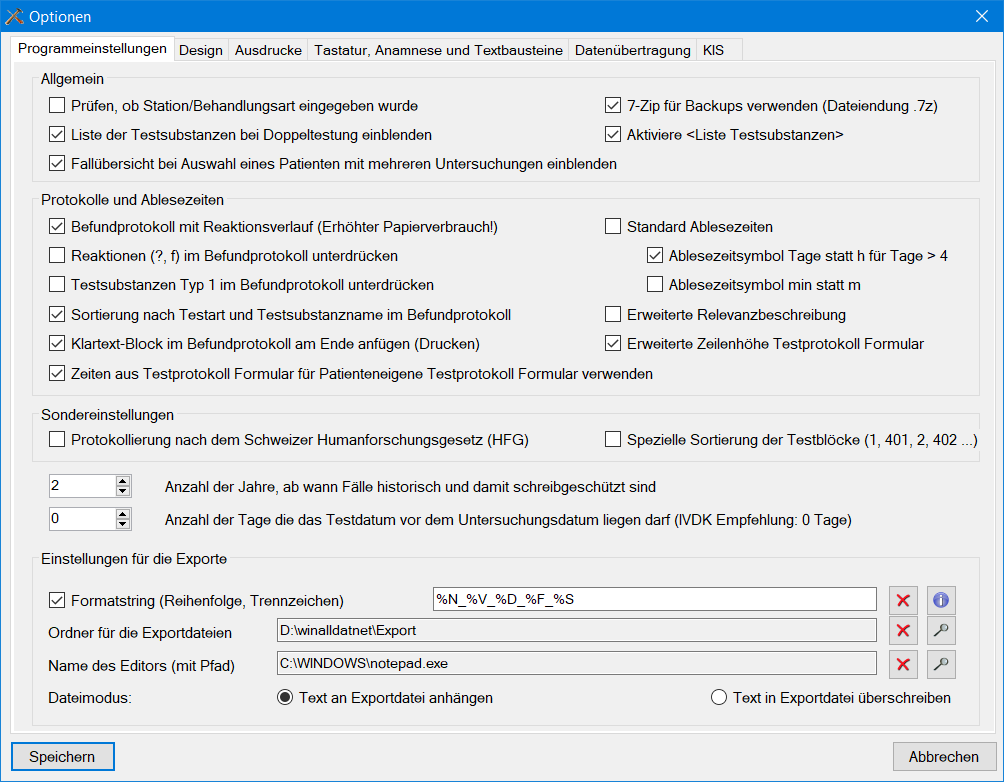Select 'Text in Exportdatei überschreiben' radio button
The height and width of the screenshot is (782, 1004).
pyautogui.click(x=718, y=698)
